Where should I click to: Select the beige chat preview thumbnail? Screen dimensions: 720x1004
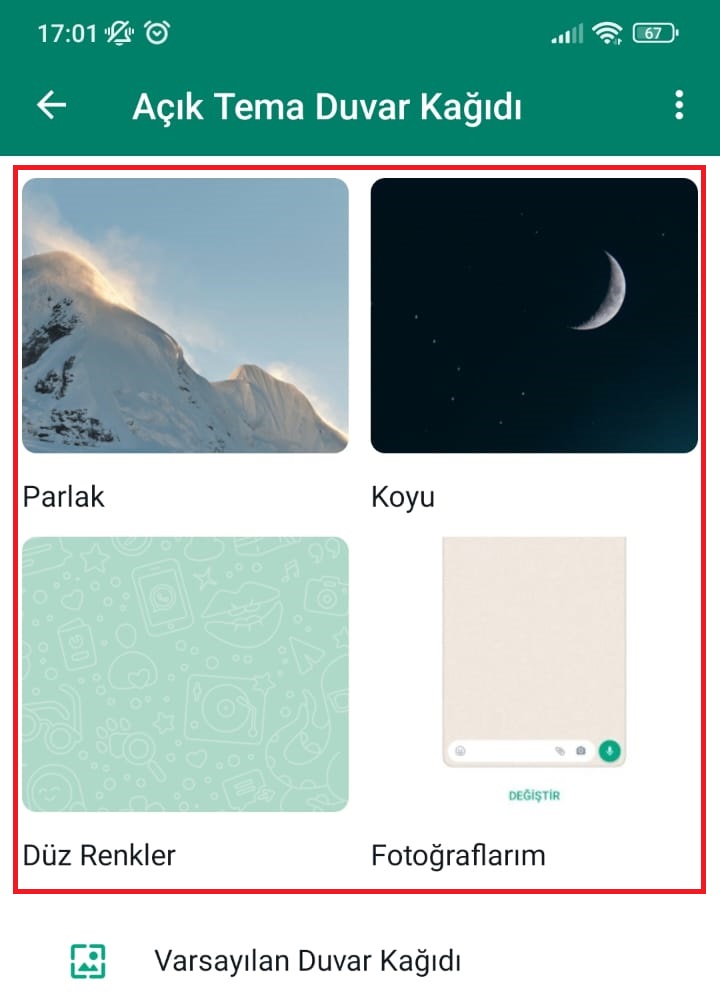[534, 652]
